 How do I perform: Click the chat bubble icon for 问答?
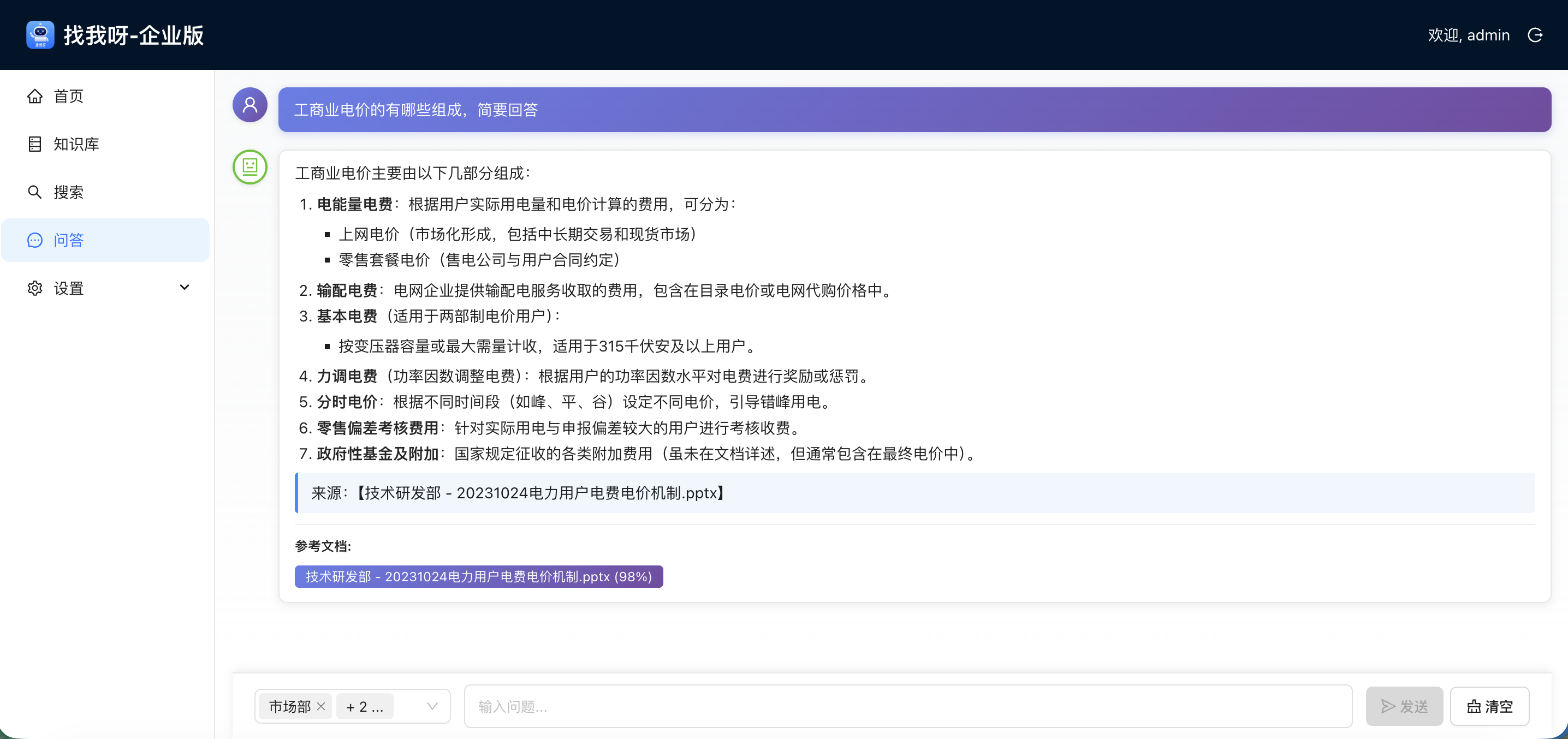(35, 241)
